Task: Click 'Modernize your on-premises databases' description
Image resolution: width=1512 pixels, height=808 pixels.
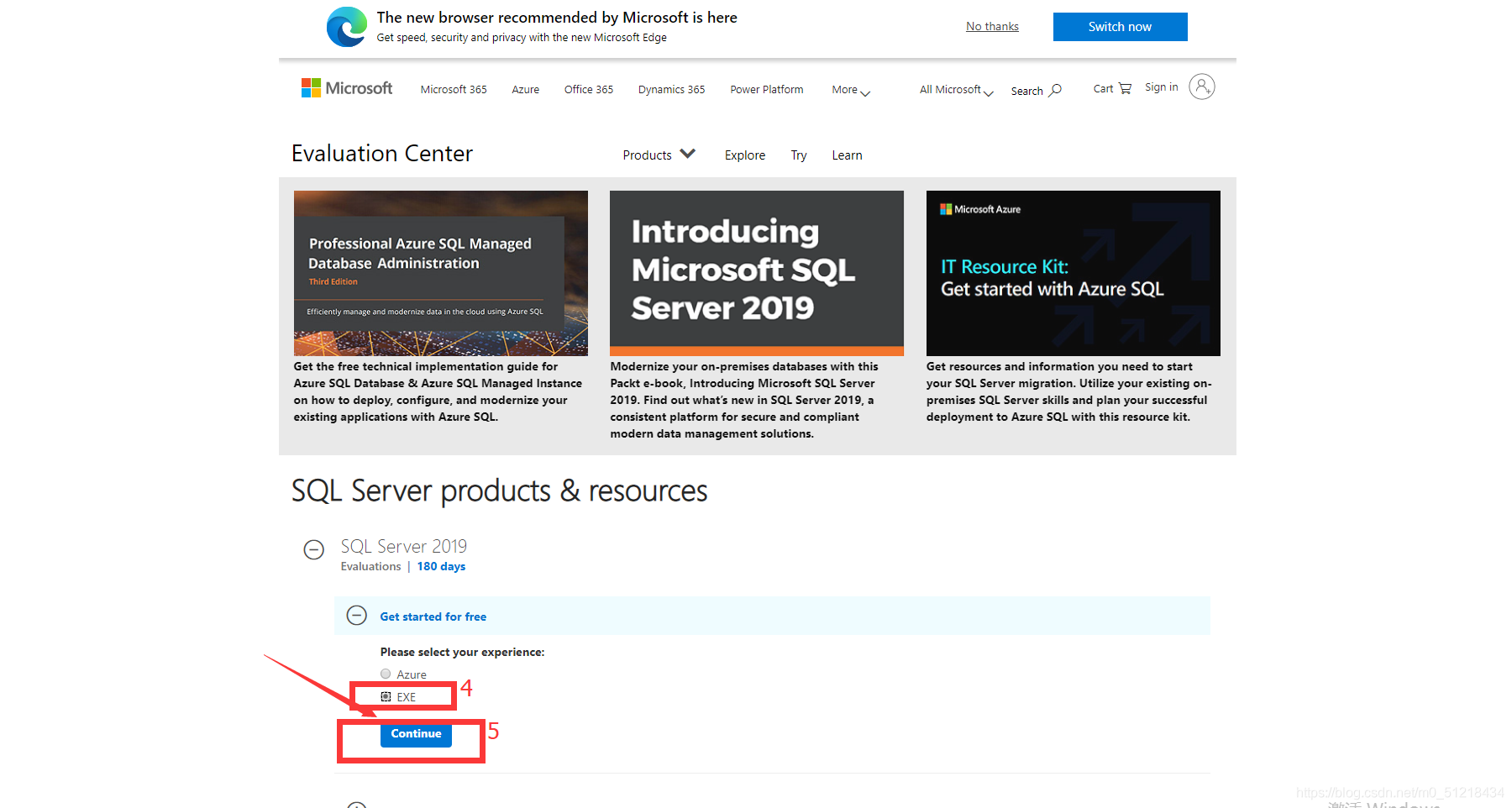Action: [x=744, y=400]
